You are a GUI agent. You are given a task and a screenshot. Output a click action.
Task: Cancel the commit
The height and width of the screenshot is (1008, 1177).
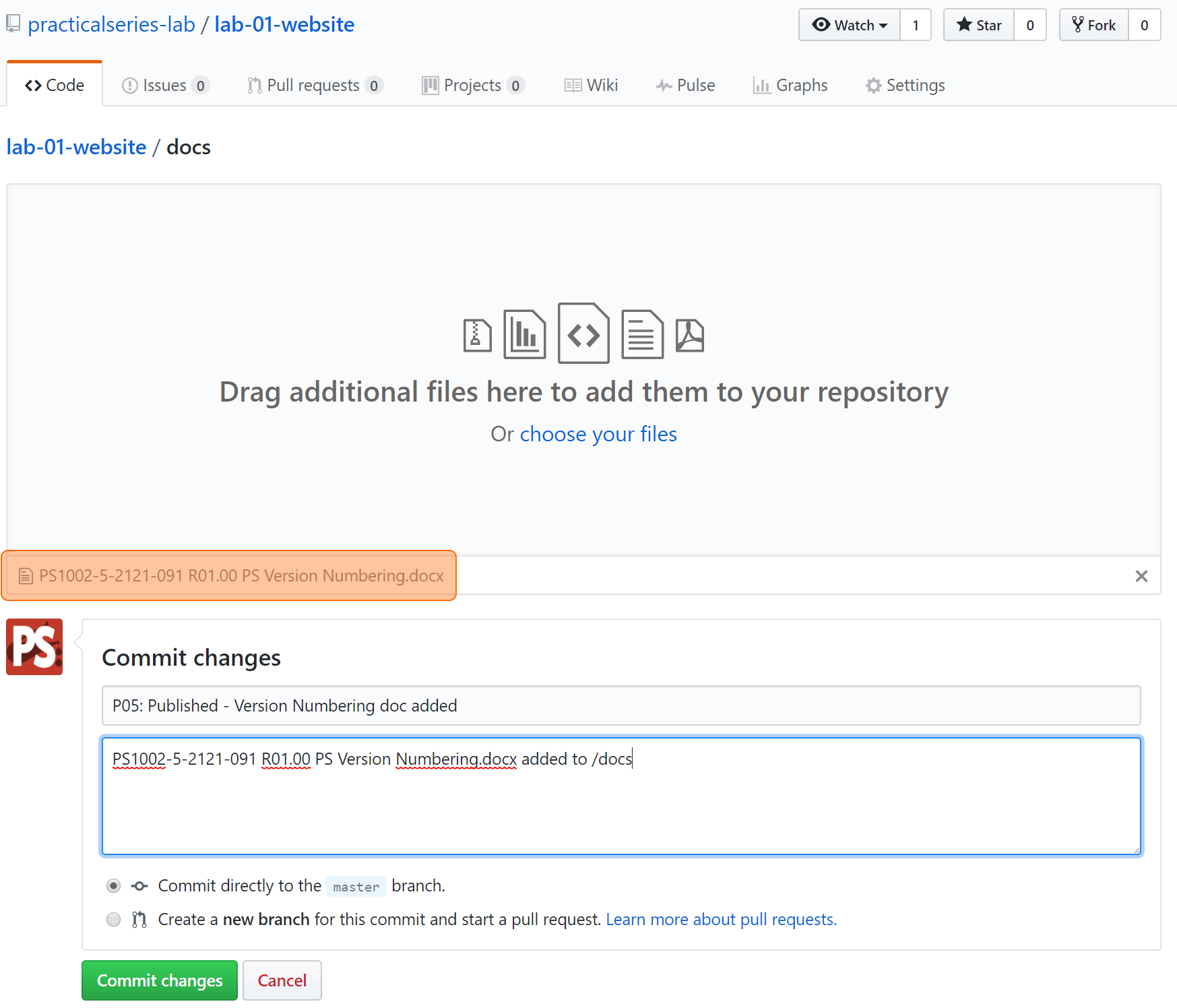[282, 980]
